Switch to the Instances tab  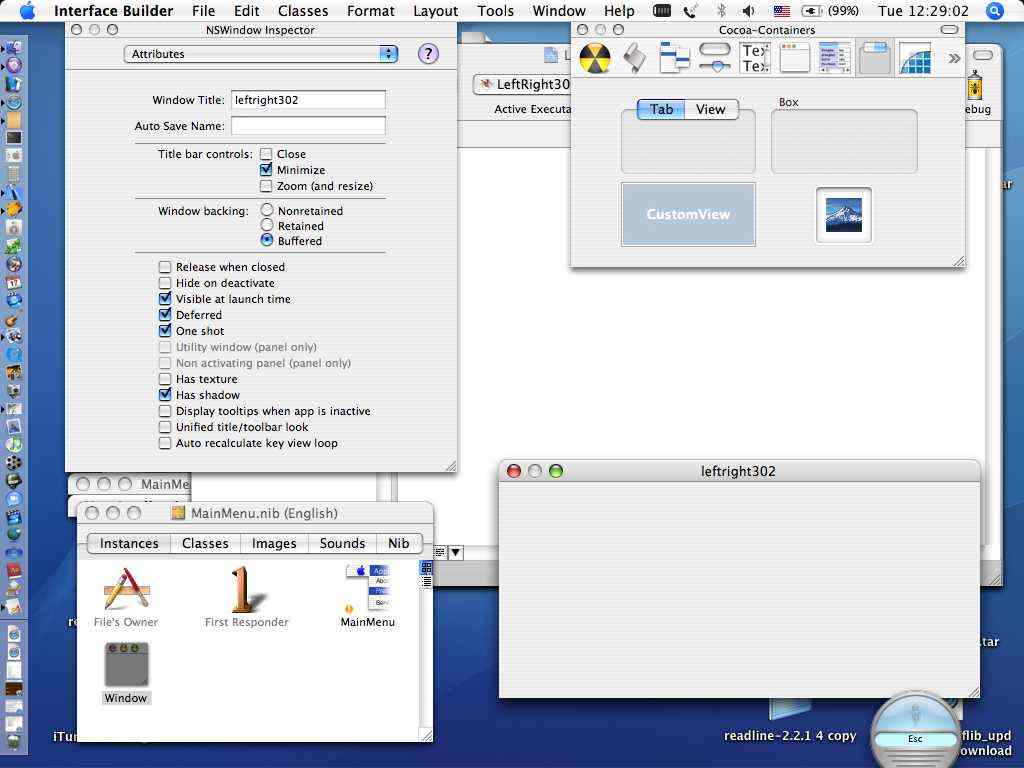click(x=129, y=543)
